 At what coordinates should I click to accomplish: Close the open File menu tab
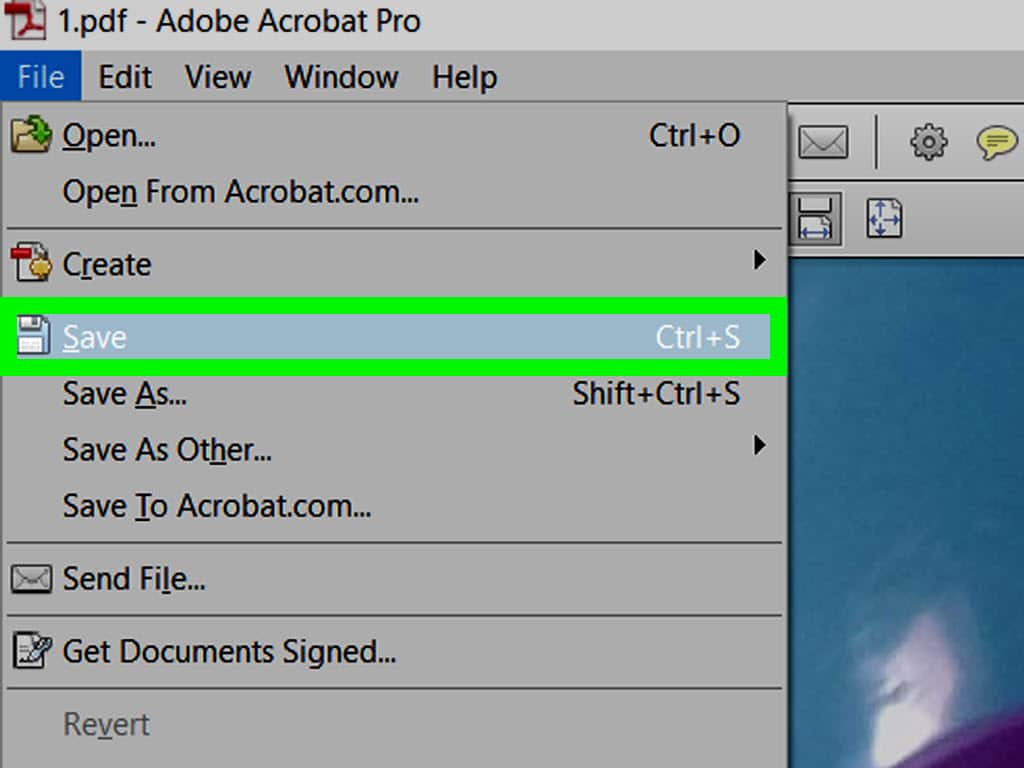pyautogui.click(x=41, y=77)
